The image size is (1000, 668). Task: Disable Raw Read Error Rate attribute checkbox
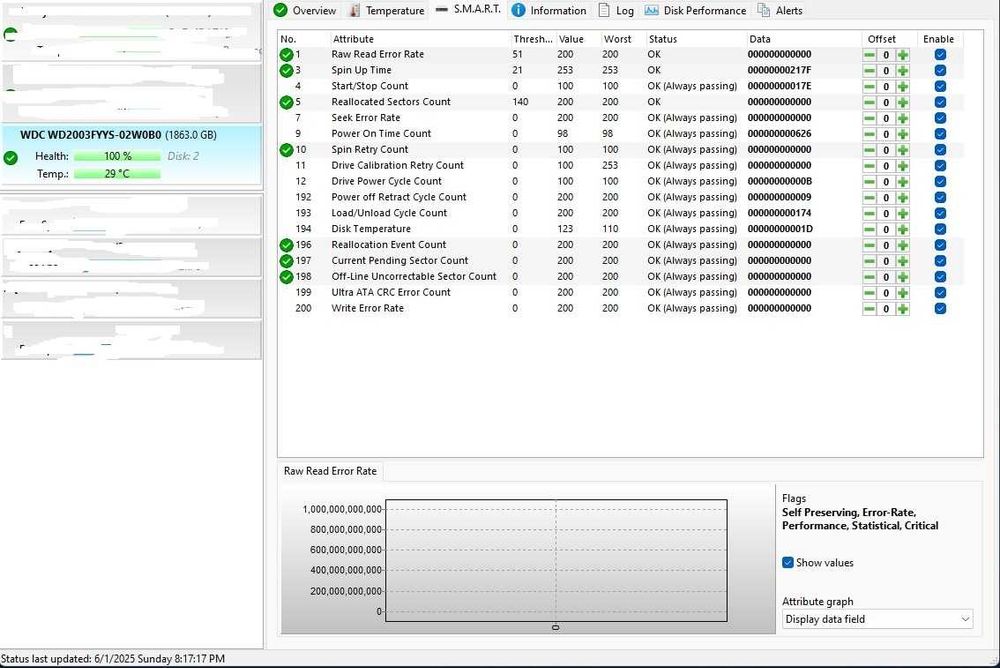click(x=940, y=55)
